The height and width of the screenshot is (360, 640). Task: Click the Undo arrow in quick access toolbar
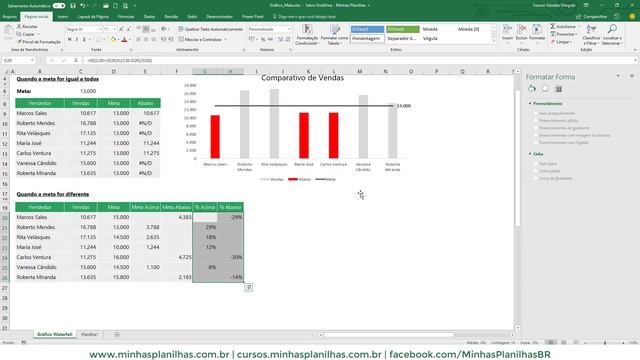(83, 6)
